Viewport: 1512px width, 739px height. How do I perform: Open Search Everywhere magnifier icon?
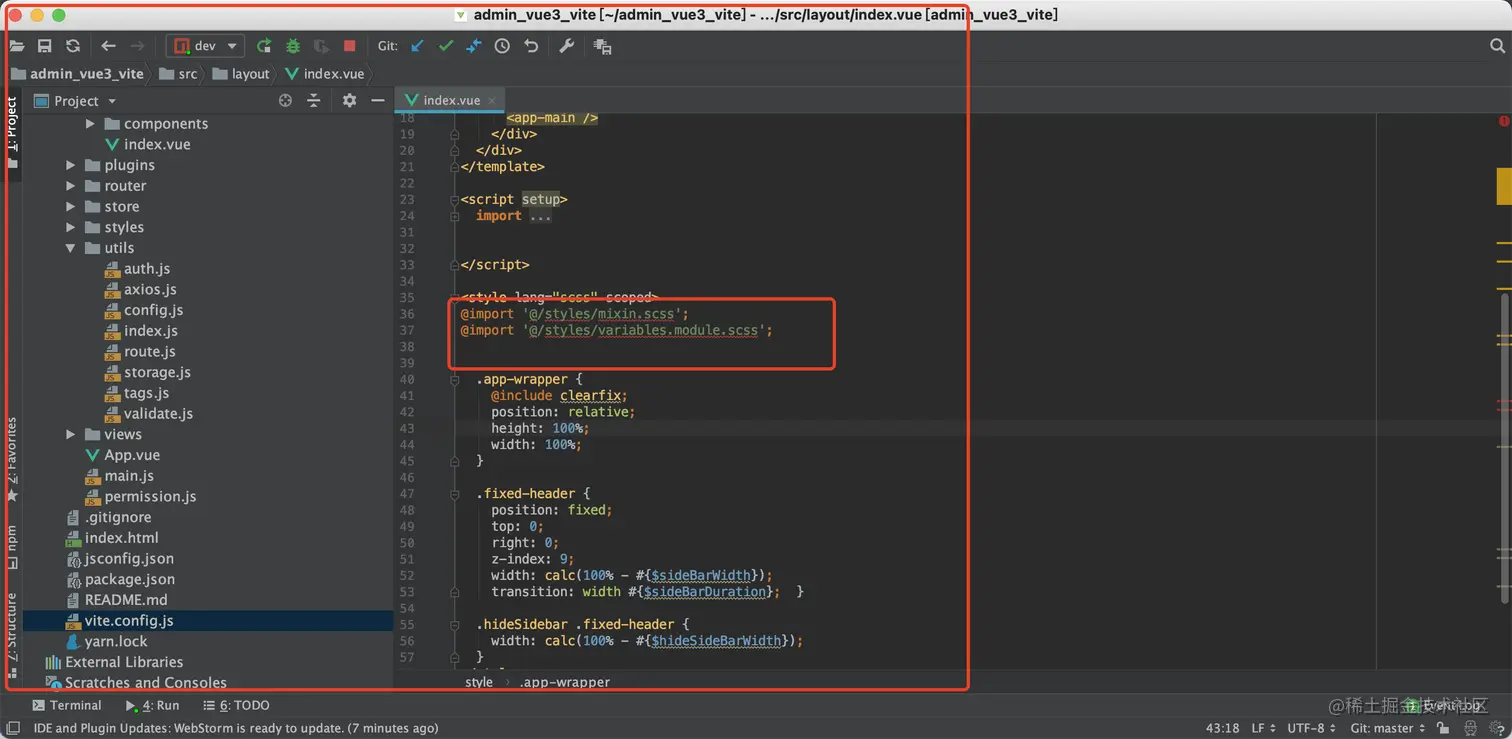(1497, 46)
